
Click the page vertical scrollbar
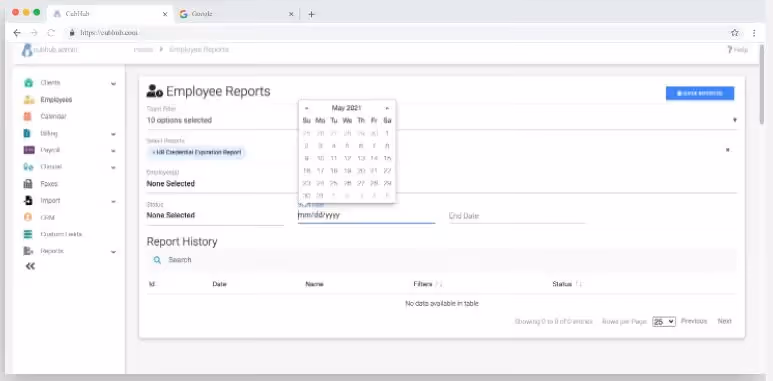pos(762,84)
